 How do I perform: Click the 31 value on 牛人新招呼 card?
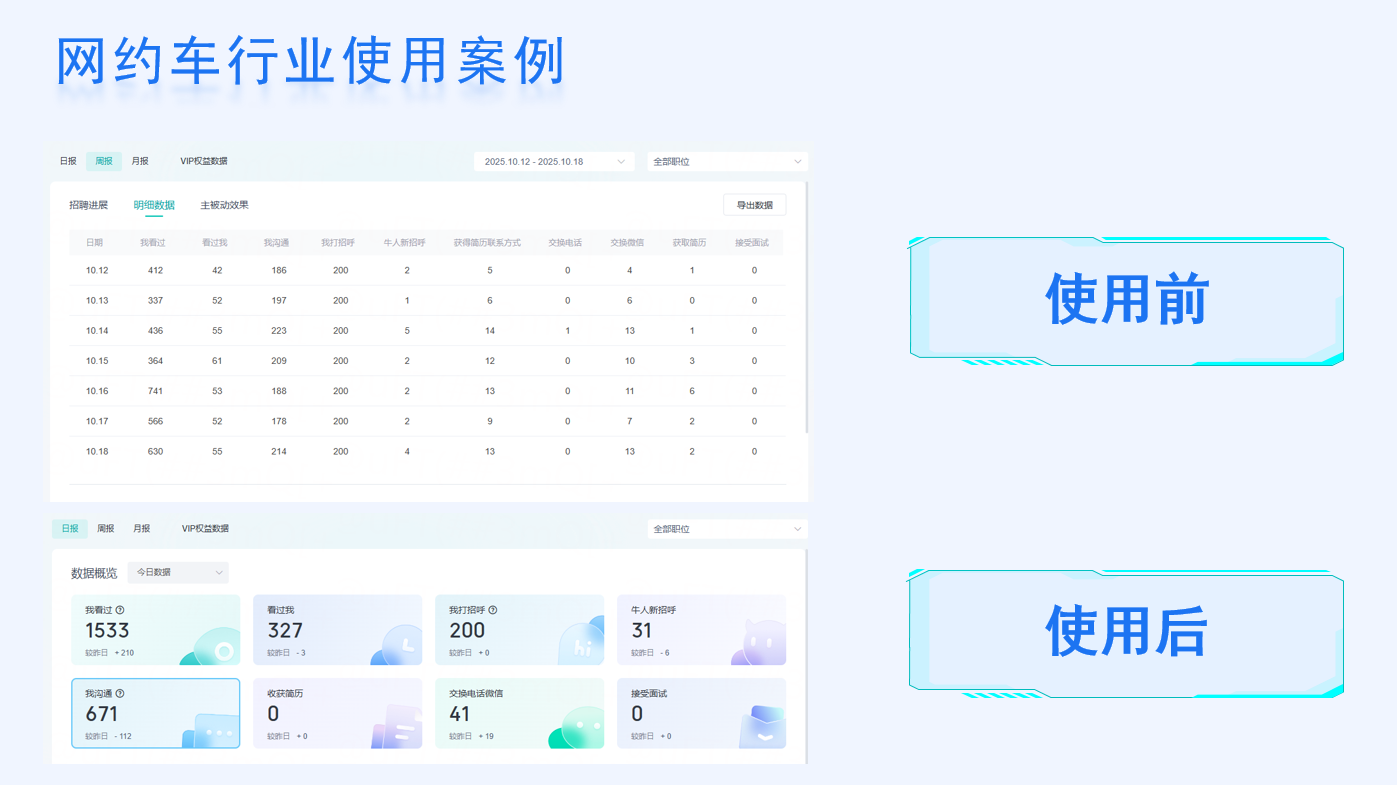(x=642, y=631)
